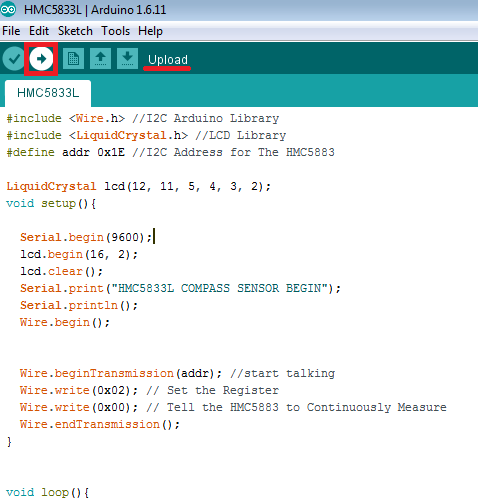
Task: Open the Edit menu
Action: point(39,31)
